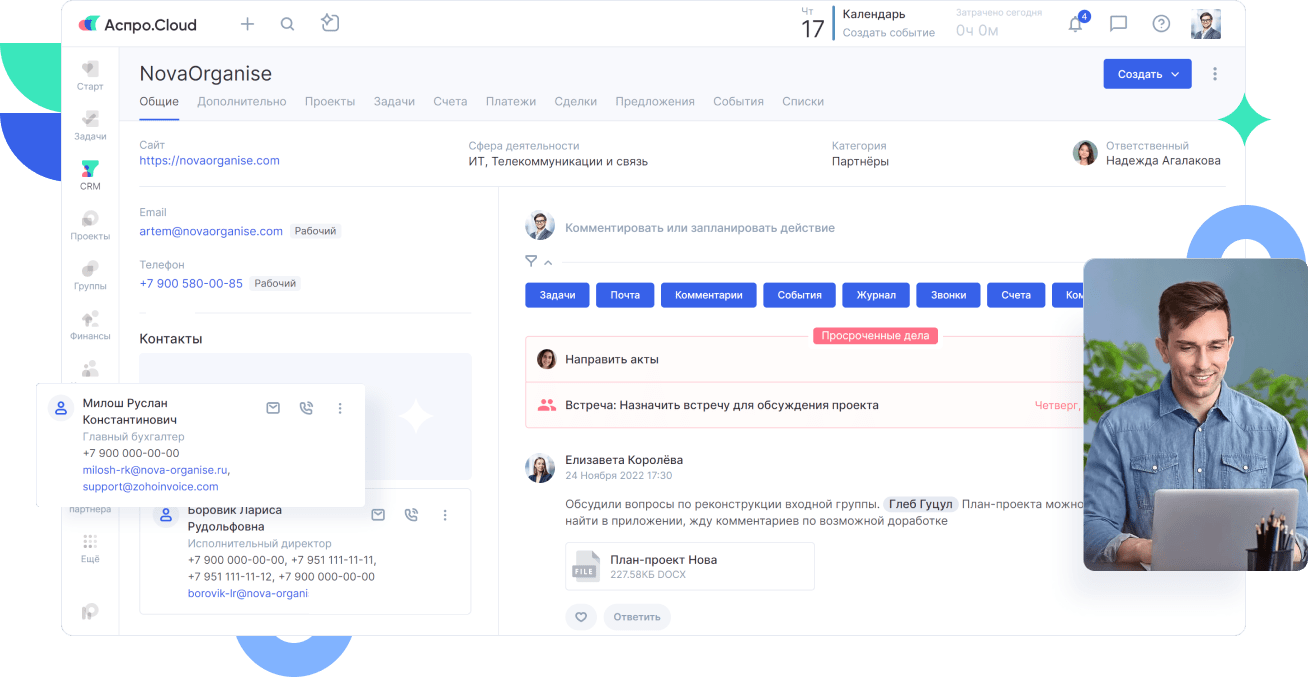The width and height of the screenshot is (1308, 677).
Task: Expand the Создать dropdown button
Action: coord(1147,74)
